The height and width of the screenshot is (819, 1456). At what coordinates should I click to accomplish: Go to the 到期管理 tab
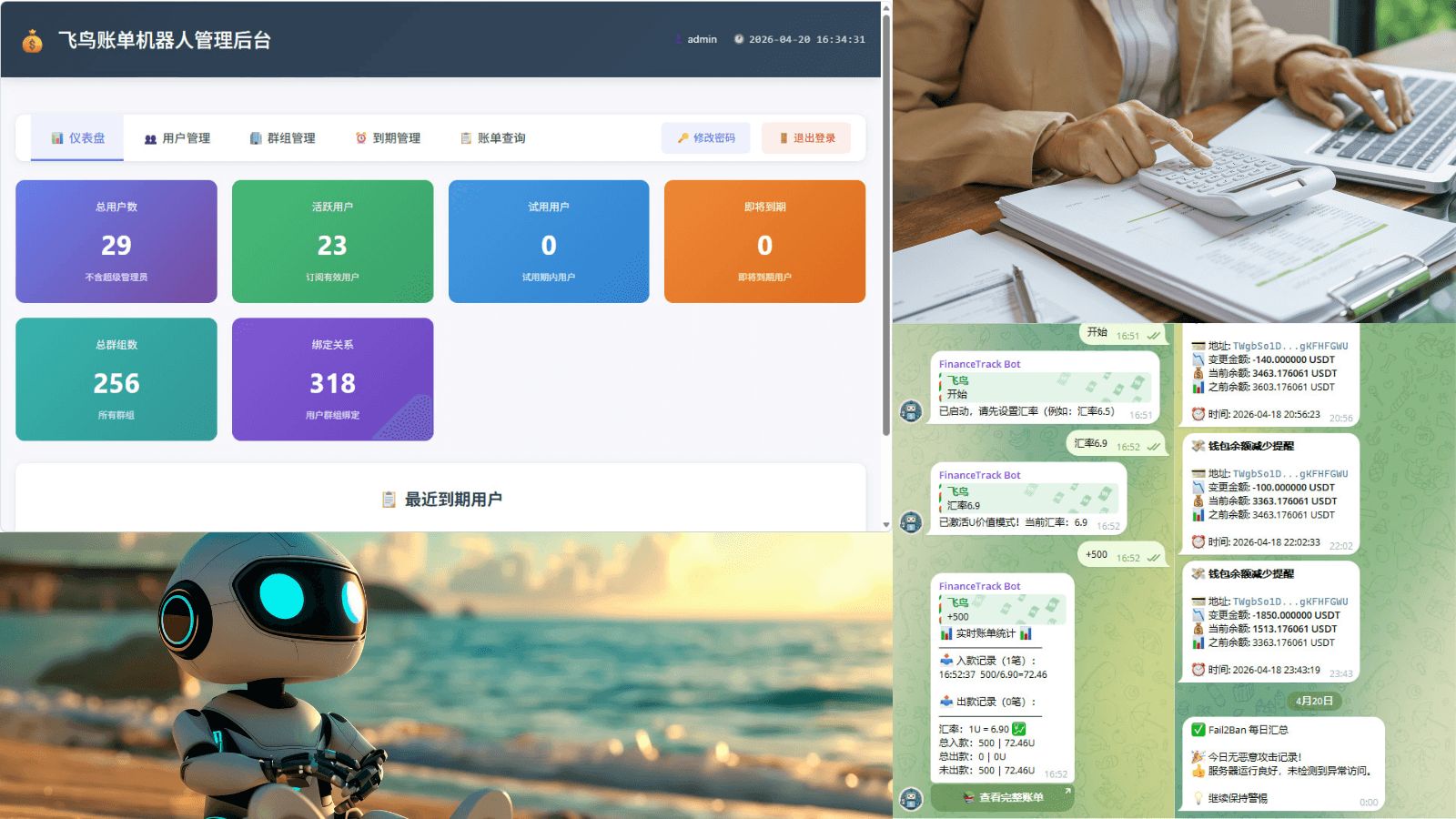(x=388, y=138)
